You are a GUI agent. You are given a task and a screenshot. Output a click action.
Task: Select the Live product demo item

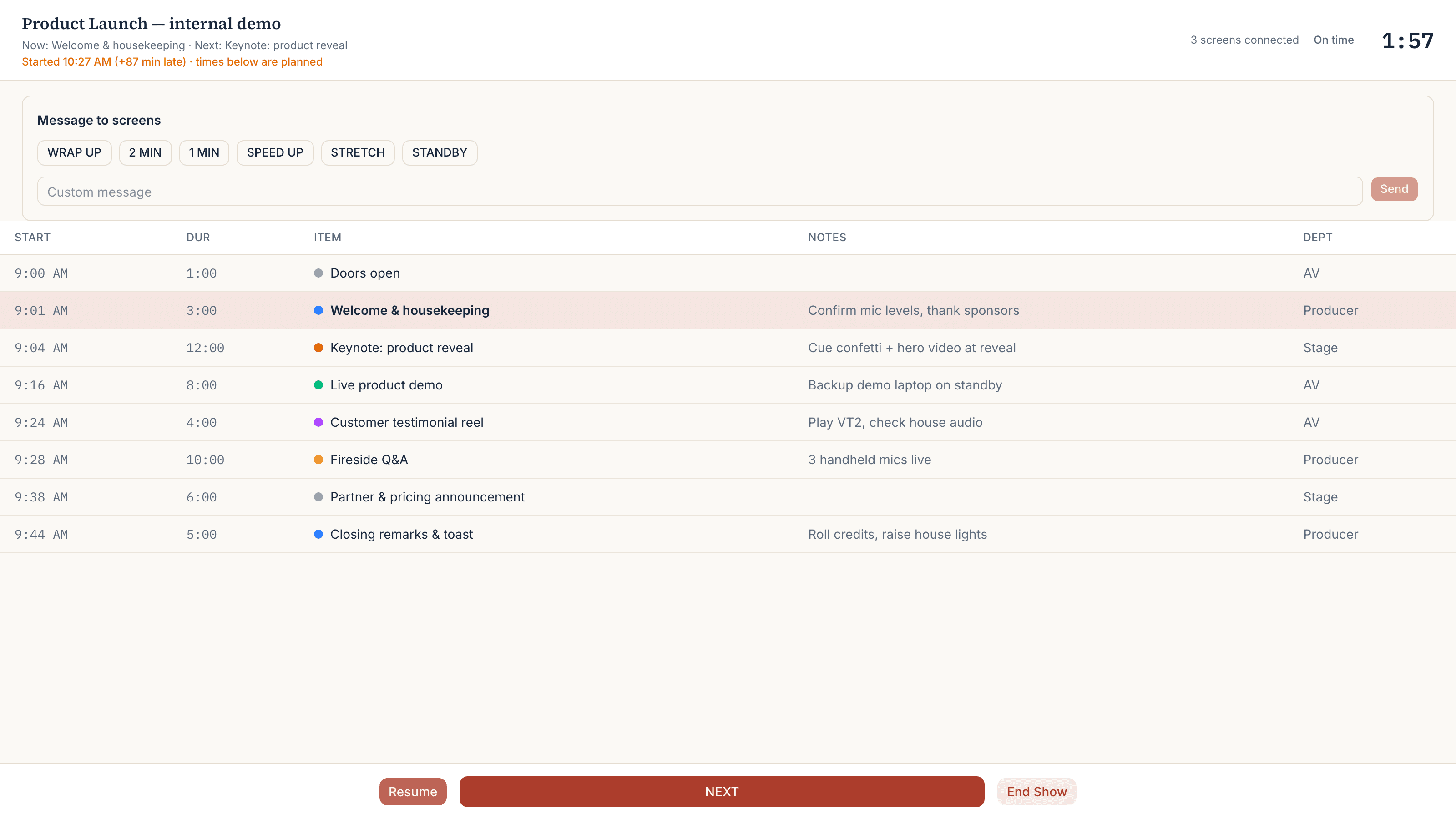pyautogui.click(x=387, y=385)
